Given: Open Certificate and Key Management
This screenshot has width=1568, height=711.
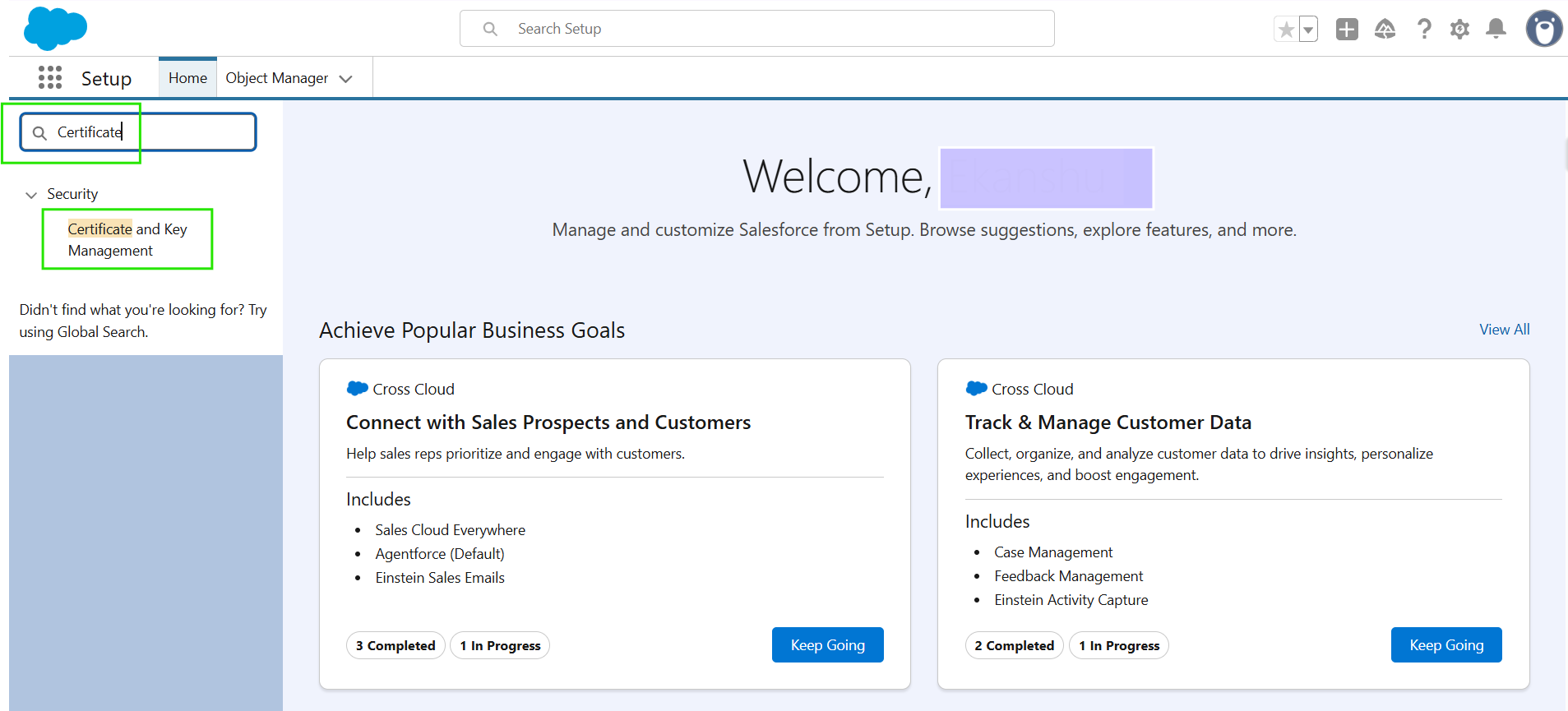Looking at the screenshot, I should (x=127, y=239).
